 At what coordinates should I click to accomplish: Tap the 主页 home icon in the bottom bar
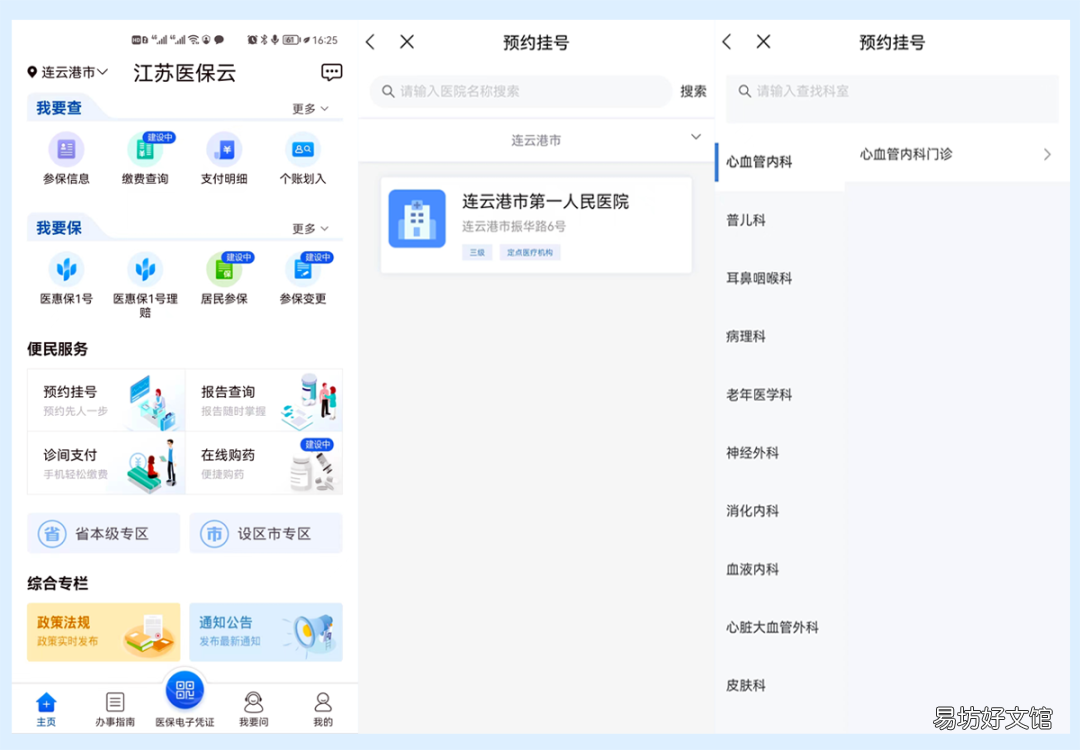tap(46, 709)
